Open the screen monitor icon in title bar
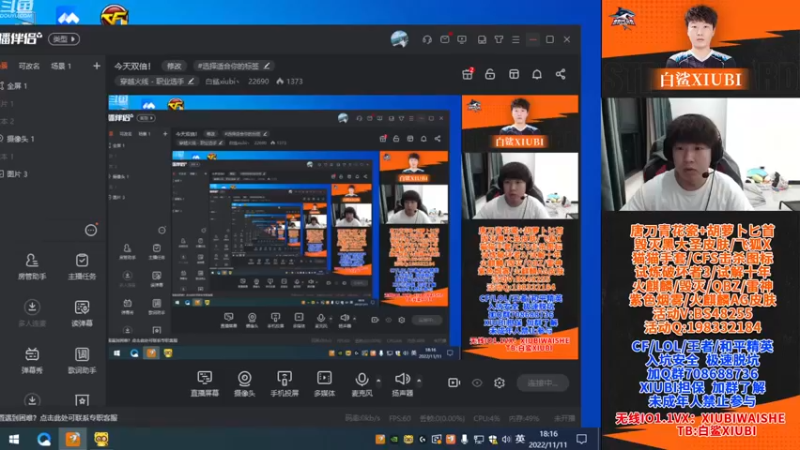Screen dimensions: 800x450 (x=462, y=39)
